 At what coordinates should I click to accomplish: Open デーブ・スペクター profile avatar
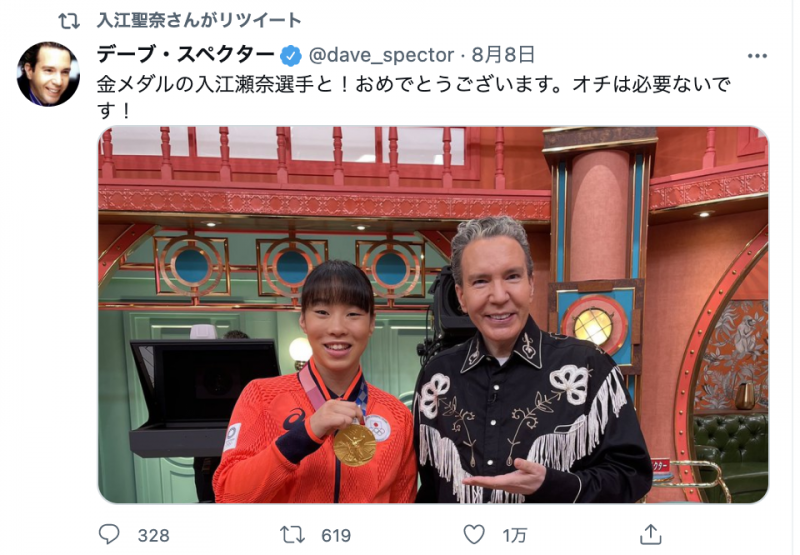click(48, 74)
